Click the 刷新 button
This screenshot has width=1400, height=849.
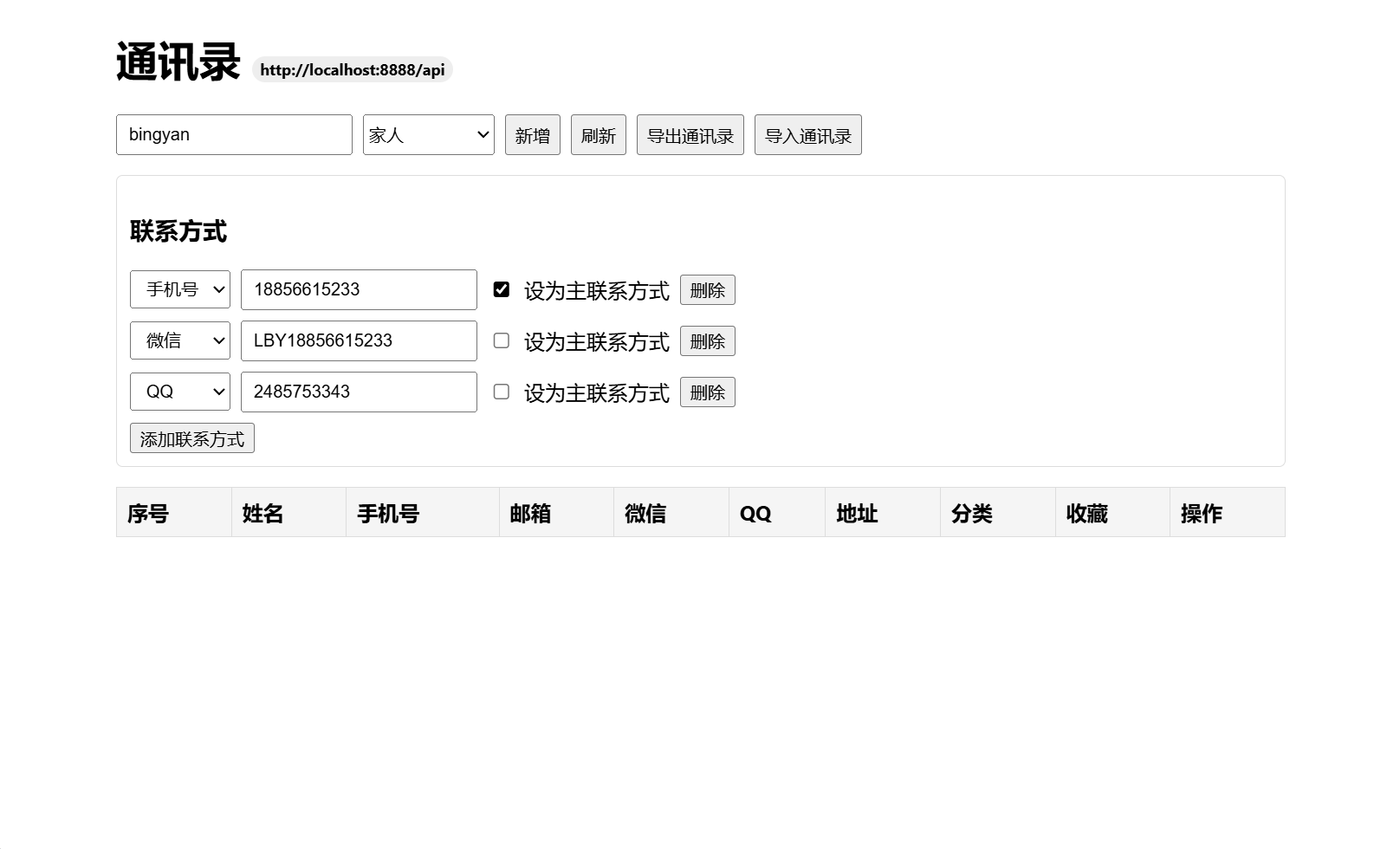tap(599, 135)
